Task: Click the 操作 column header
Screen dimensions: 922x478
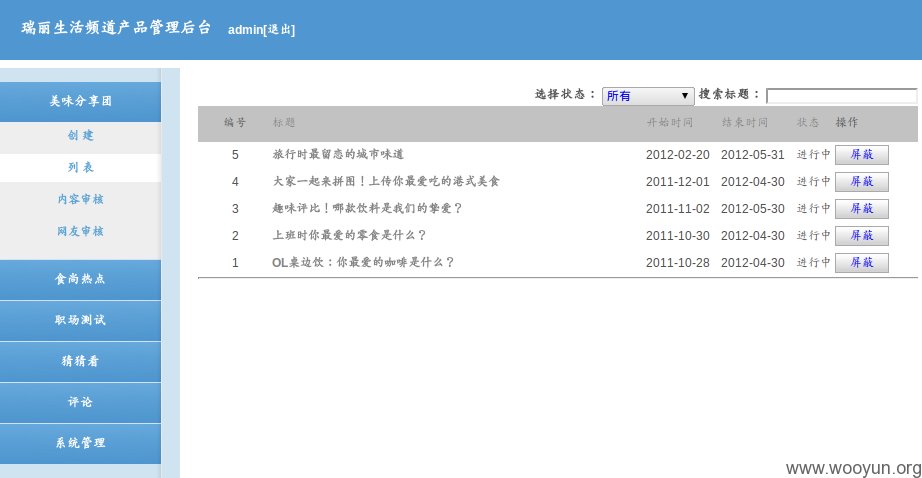Action: (847, 123)
